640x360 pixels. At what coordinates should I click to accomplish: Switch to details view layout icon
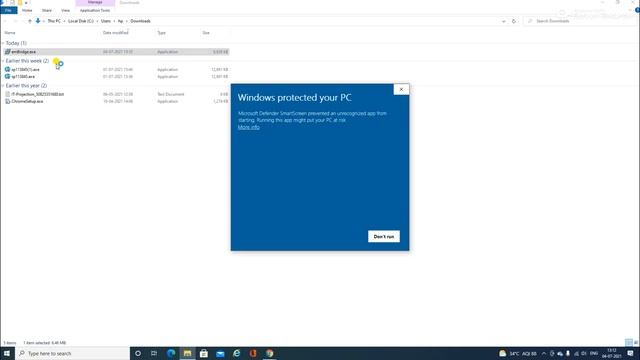coord(629,342)
